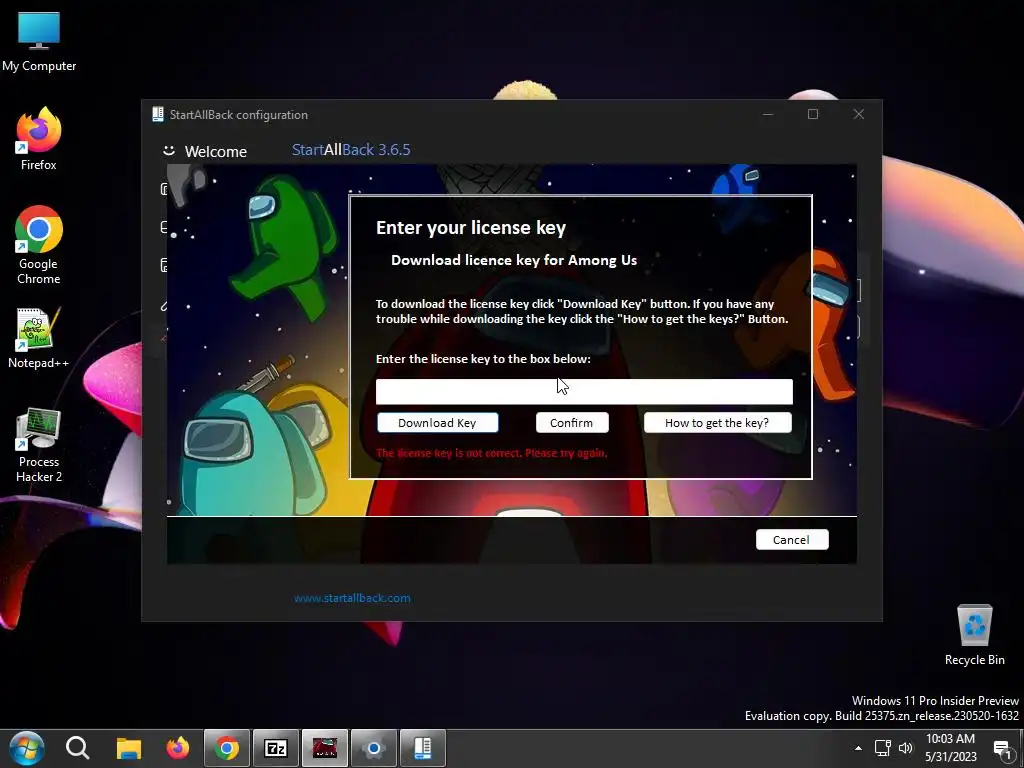Focus the license key input box
Viewport: 1024px width, 768px height.
(584, 392)
